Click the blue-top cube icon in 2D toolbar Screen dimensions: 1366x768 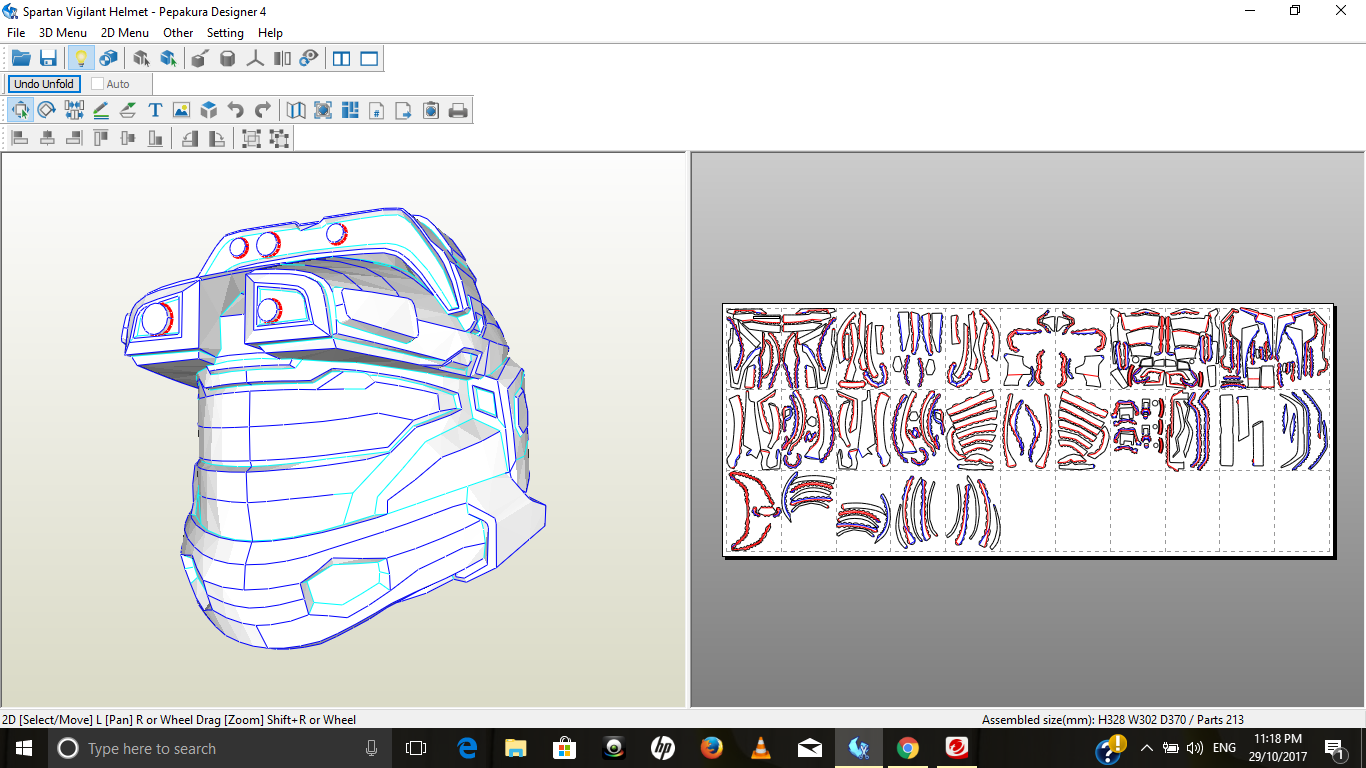tap(208, 110)
